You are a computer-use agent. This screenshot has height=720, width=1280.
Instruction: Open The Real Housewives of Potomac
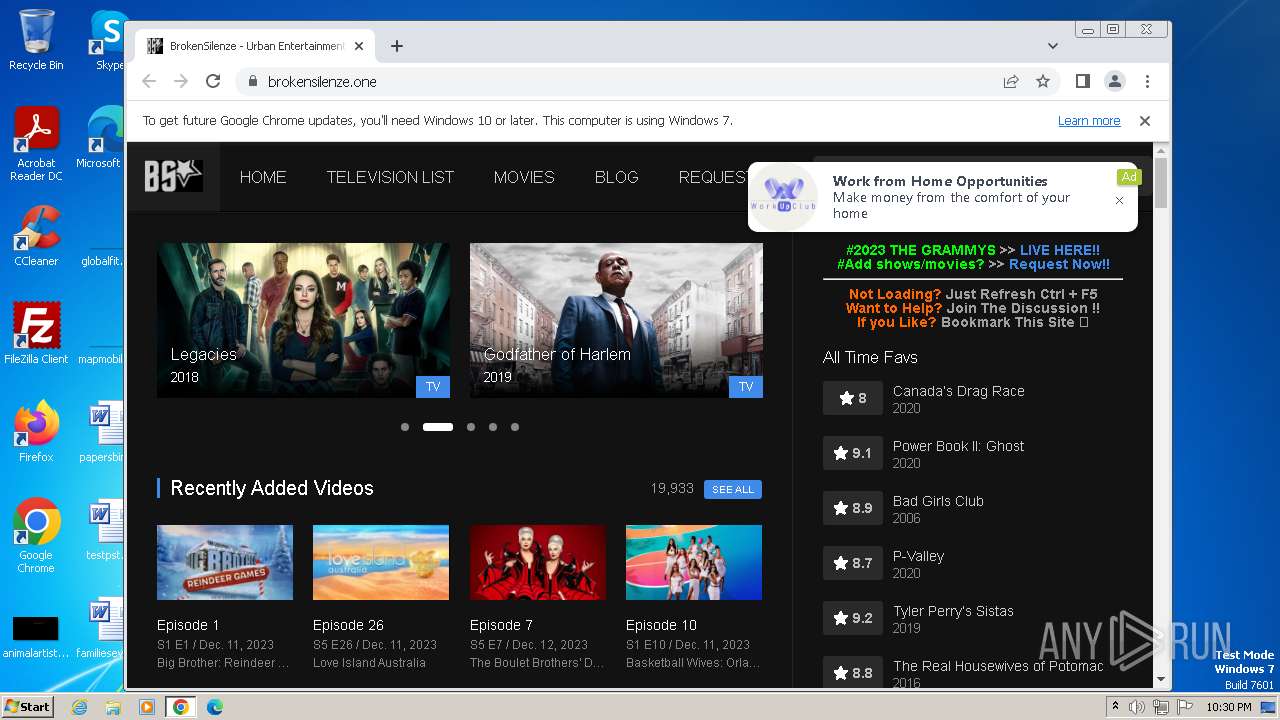998,666
